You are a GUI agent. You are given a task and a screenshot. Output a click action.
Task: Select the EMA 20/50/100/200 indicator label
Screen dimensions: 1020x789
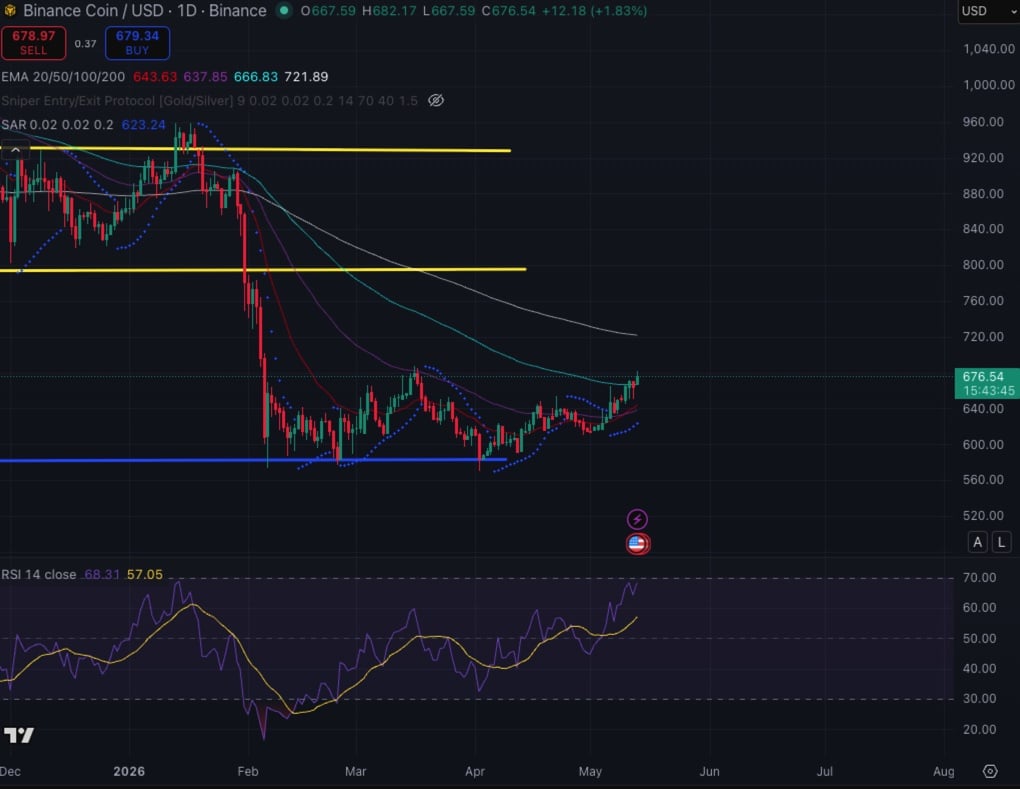coord(63,77)
